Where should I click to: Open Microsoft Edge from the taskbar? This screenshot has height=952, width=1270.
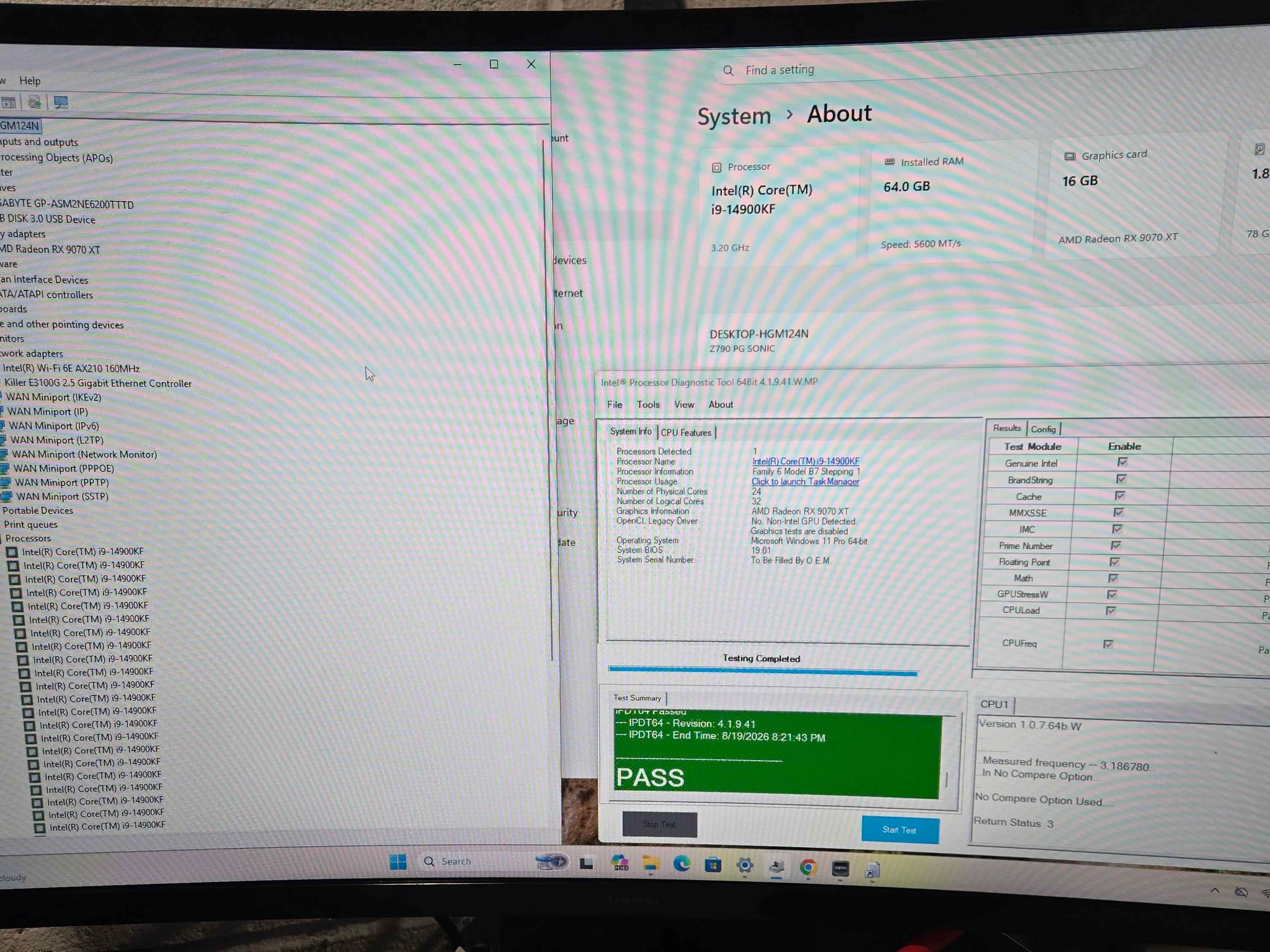coord(682,865)
